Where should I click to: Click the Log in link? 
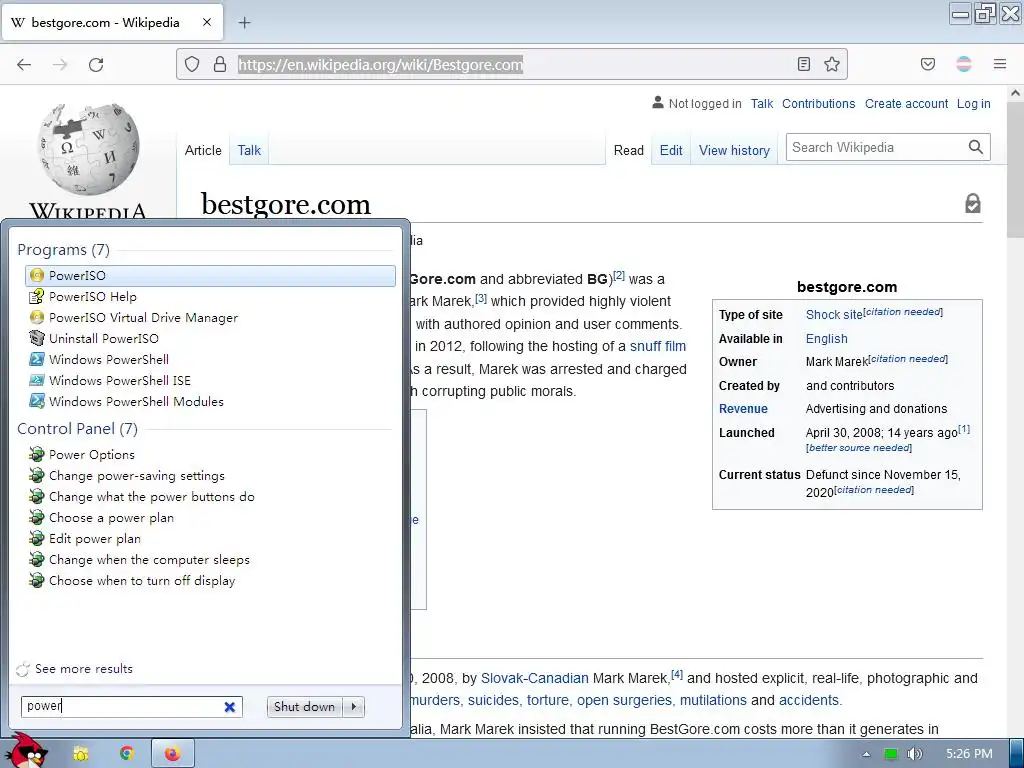click(x=973, y=103)
